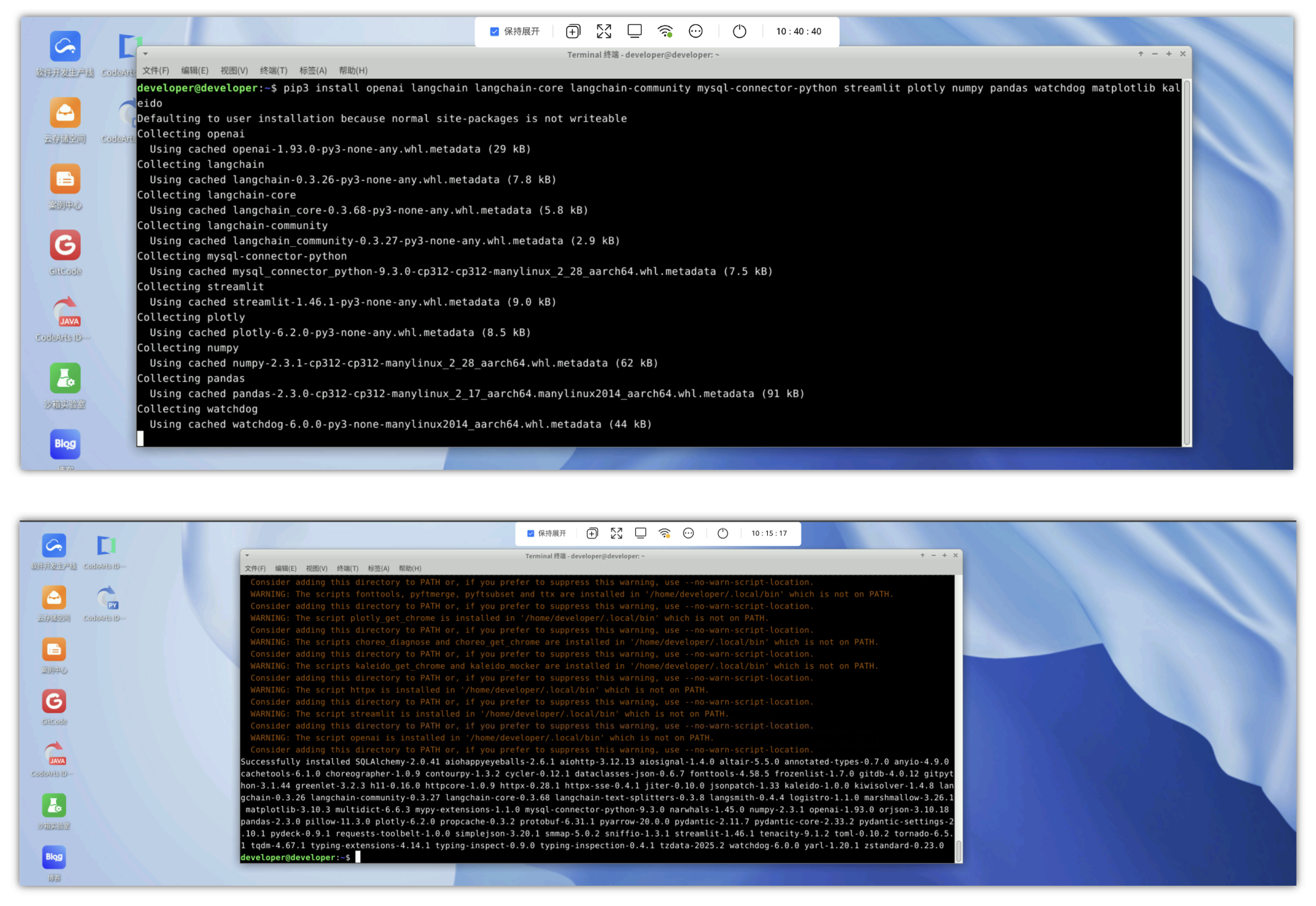Image resolution: width=1316 pixels, height=906 pixels.
Task: Open 文件(F) menu in the lower terminal
Action: pos(255,568)
